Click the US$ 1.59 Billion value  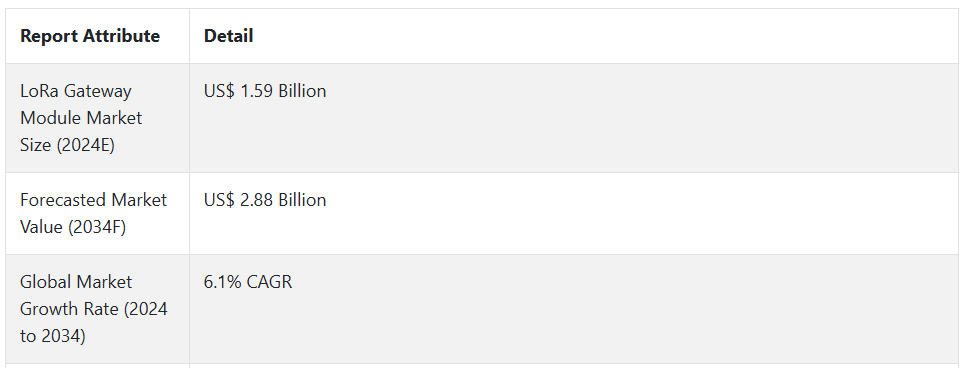[x=265, y=91]
